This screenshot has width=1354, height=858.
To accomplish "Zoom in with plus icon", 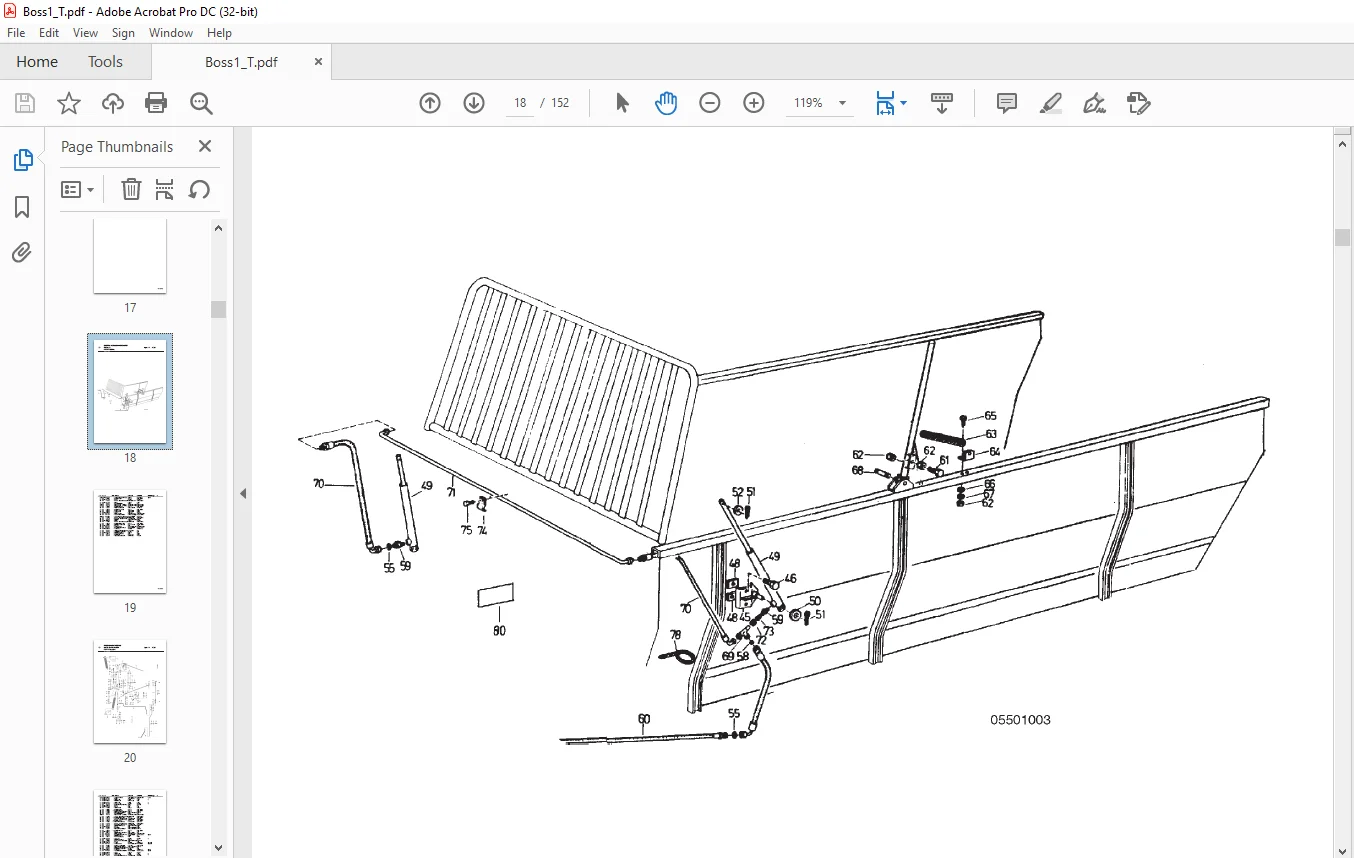I will (754, 103).
